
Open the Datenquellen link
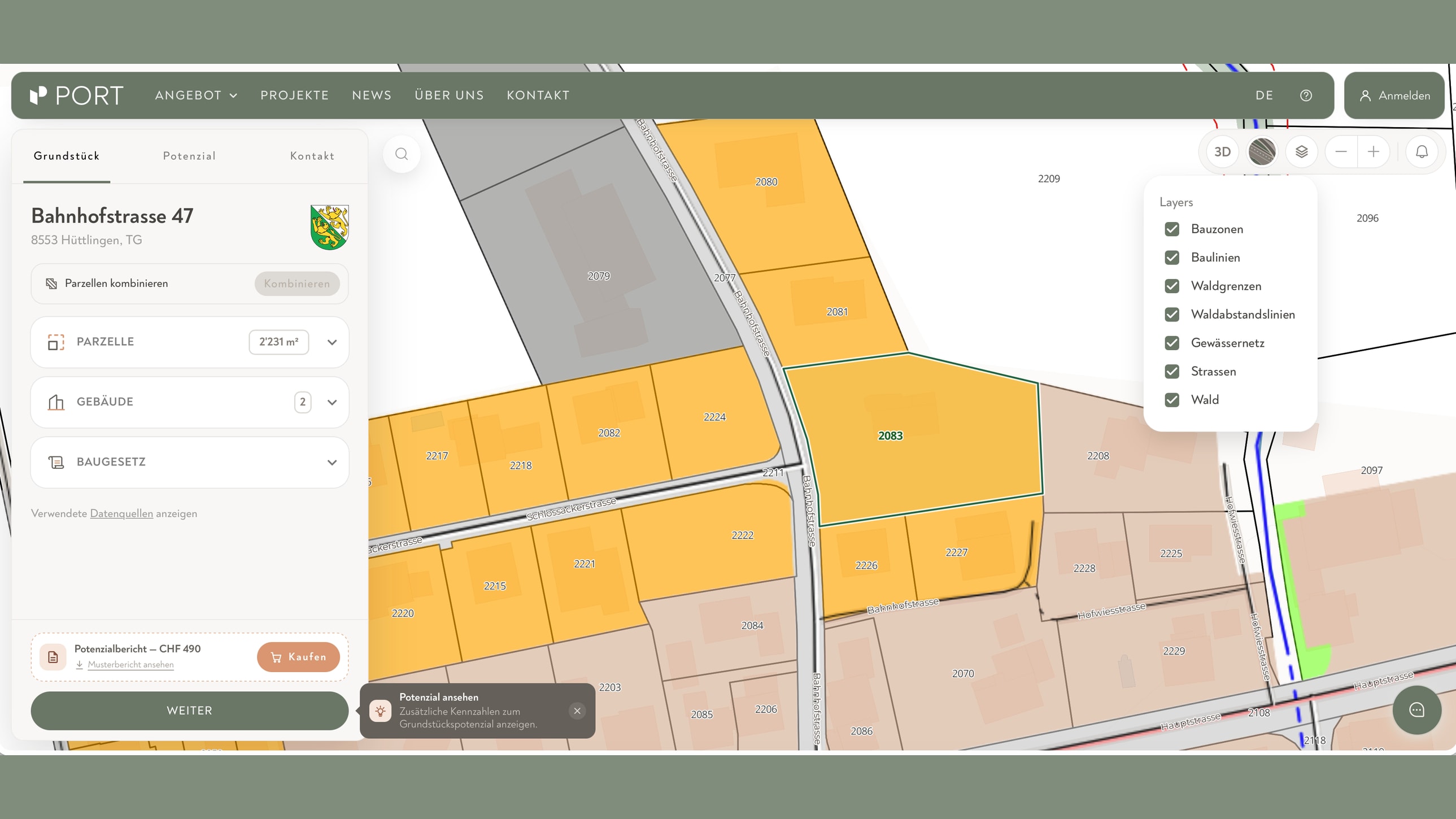pyautogui.click(x=121, y=514)
